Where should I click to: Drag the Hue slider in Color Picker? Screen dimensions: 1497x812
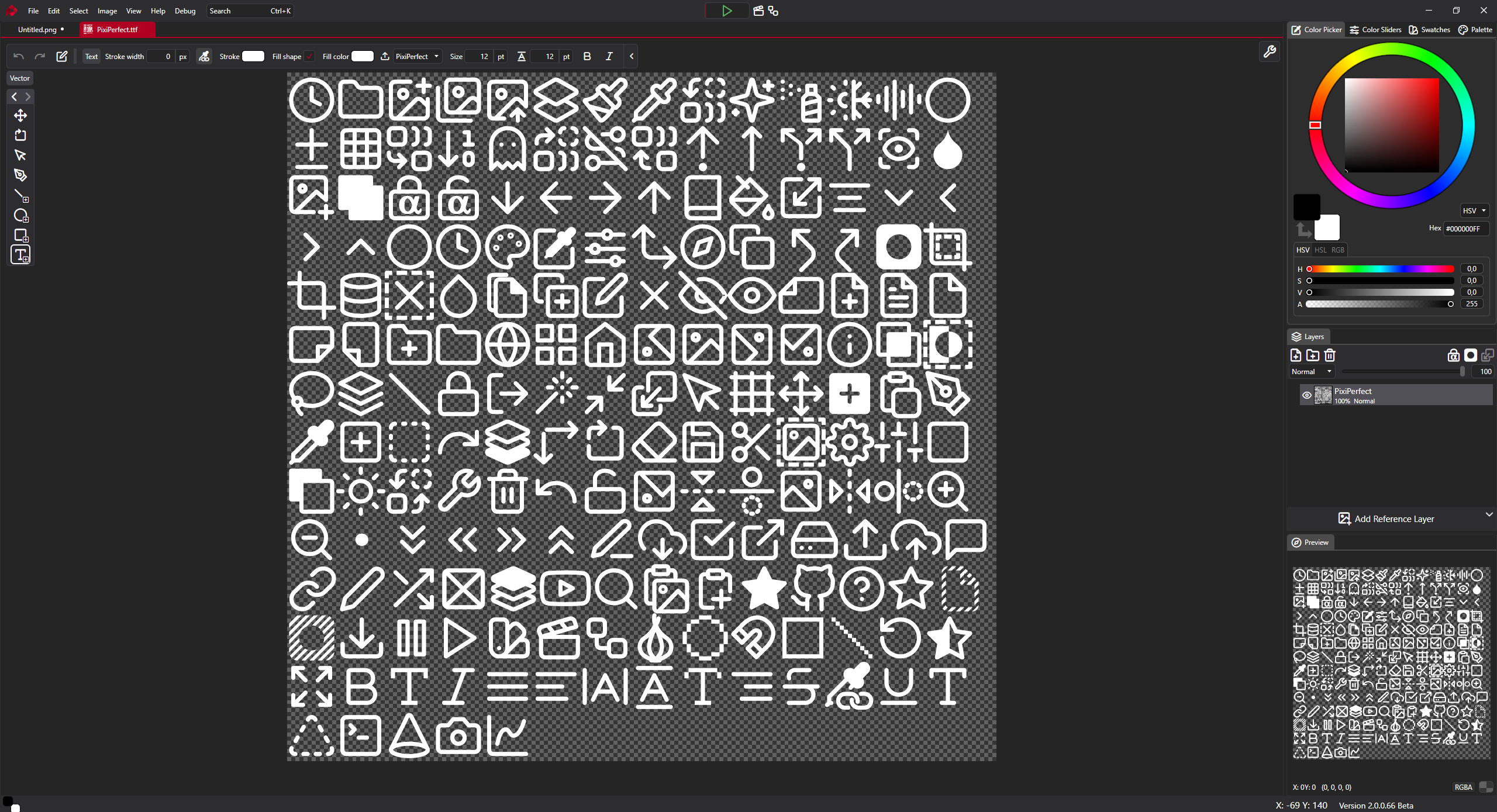(1311, 268)
